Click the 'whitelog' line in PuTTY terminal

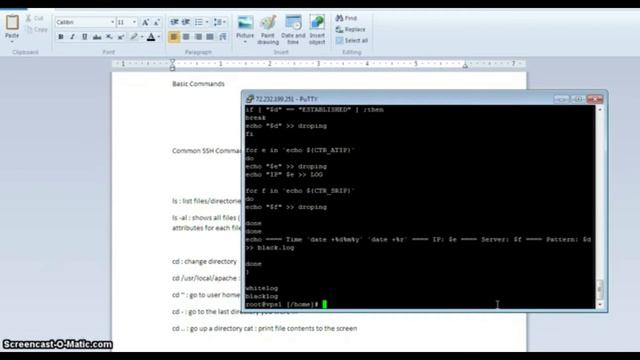pyautogui.click(x=262, y=288)
